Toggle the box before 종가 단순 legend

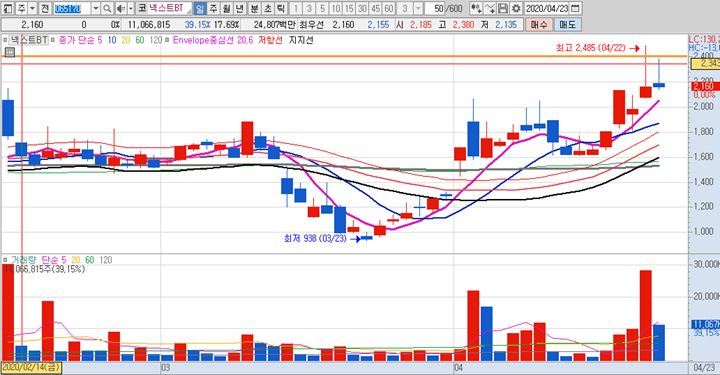54,40
